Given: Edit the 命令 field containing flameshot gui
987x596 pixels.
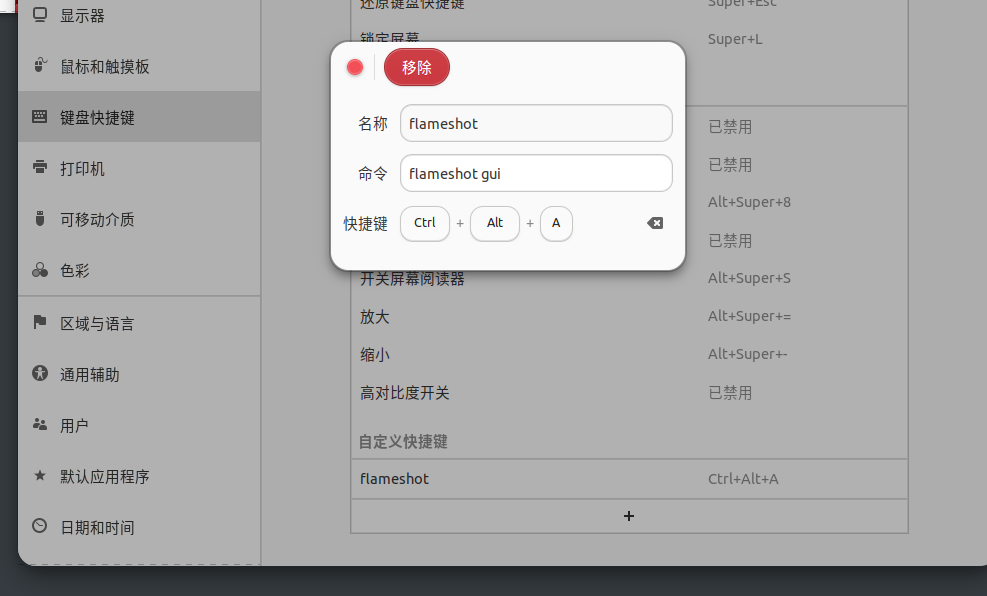Looking at the screenshot, I should (x=536, y=173).
